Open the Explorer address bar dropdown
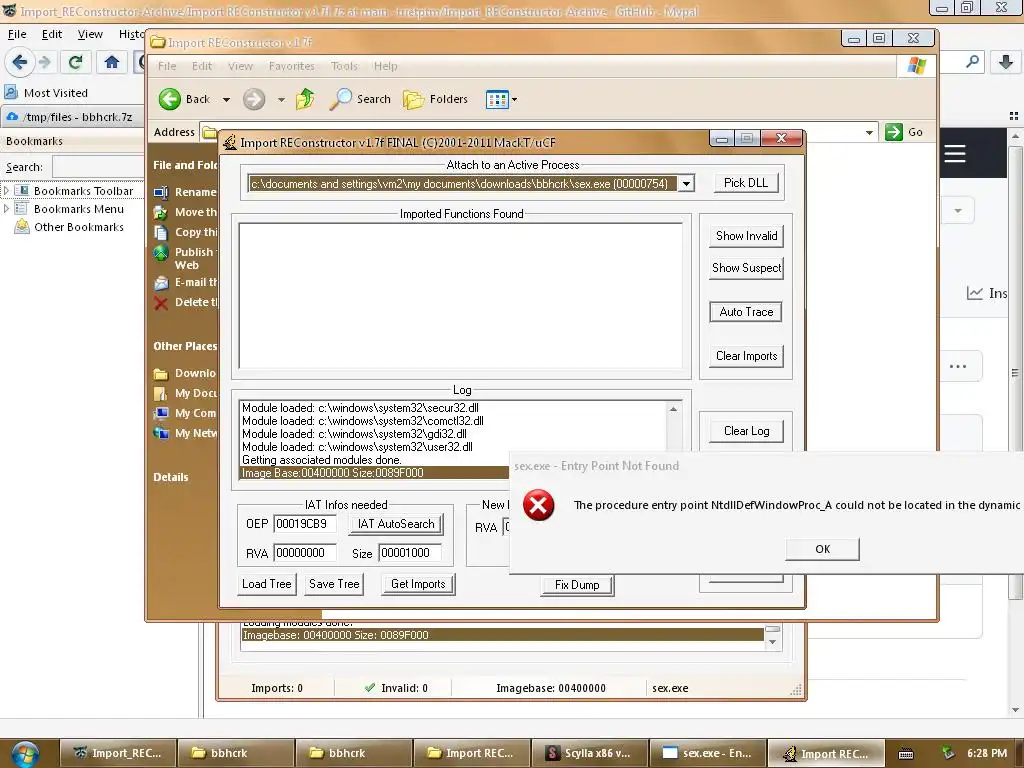This screenshot has width=1024, height=768. coord(869,133)
